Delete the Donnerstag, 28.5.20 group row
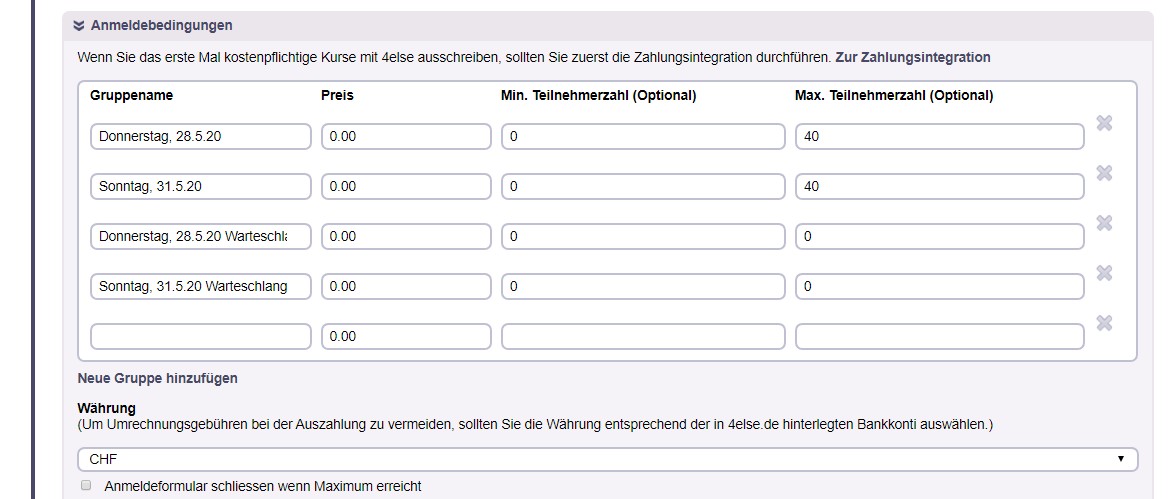The height and width of the screenshot is (499, 1175). [1104, 123]
